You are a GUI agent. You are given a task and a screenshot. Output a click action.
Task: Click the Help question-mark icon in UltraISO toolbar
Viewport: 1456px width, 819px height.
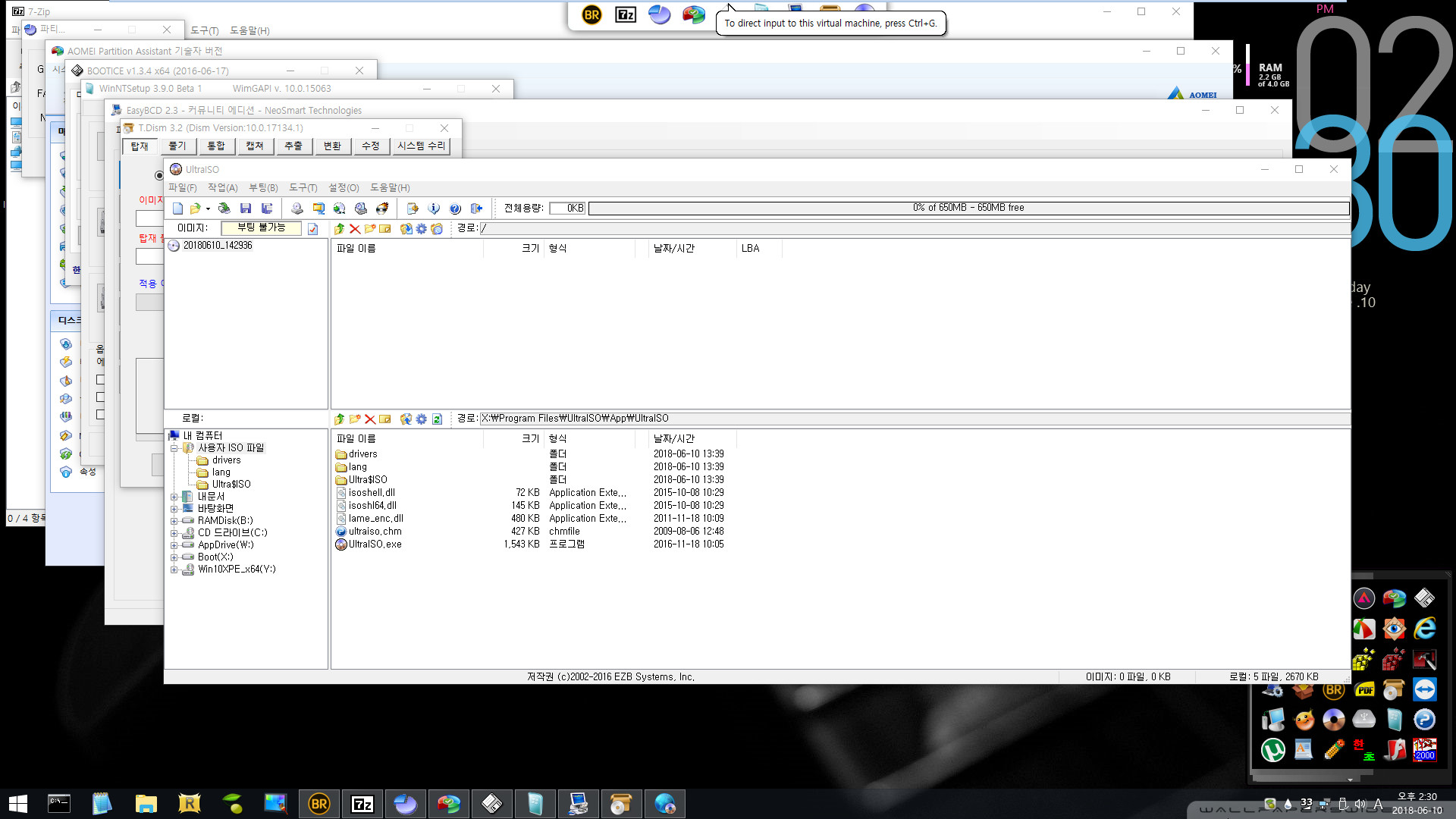click(x=455, y=208)
